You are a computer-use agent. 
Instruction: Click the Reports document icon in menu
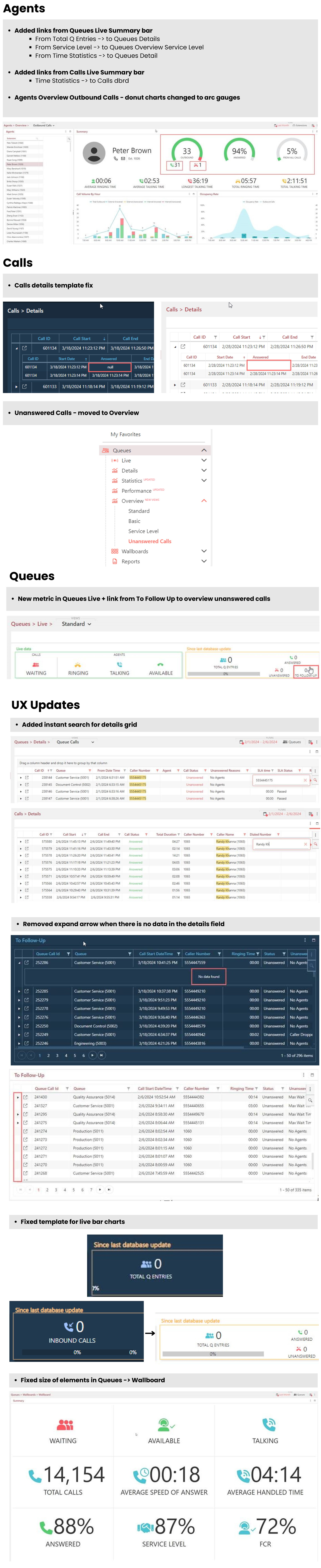(115, 561)
